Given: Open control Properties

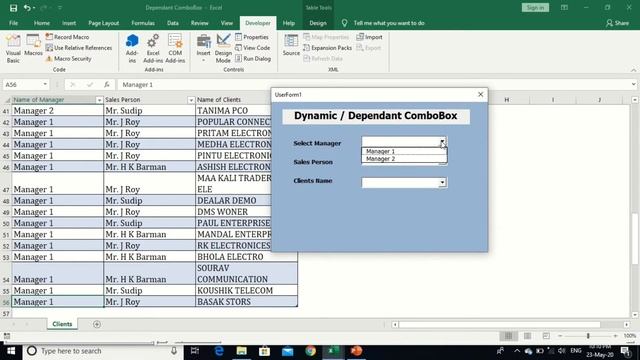Looking at the screenshot, I should 252,37.
